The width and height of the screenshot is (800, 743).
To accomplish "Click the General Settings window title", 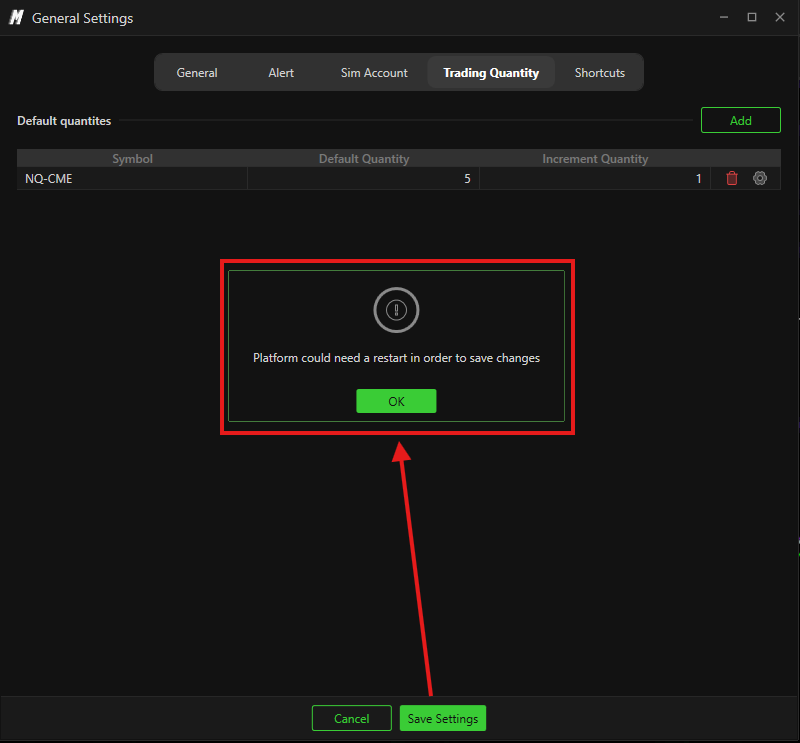I will 82,18.
